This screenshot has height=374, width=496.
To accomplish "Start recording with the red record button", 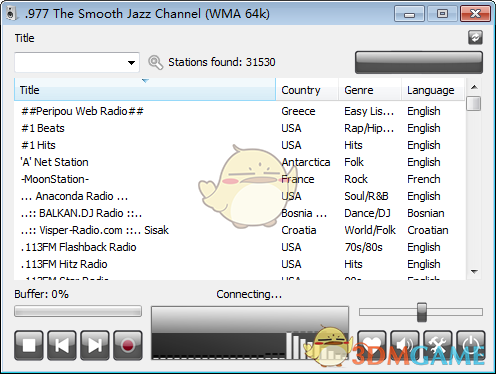I will [x=128, y=345].
